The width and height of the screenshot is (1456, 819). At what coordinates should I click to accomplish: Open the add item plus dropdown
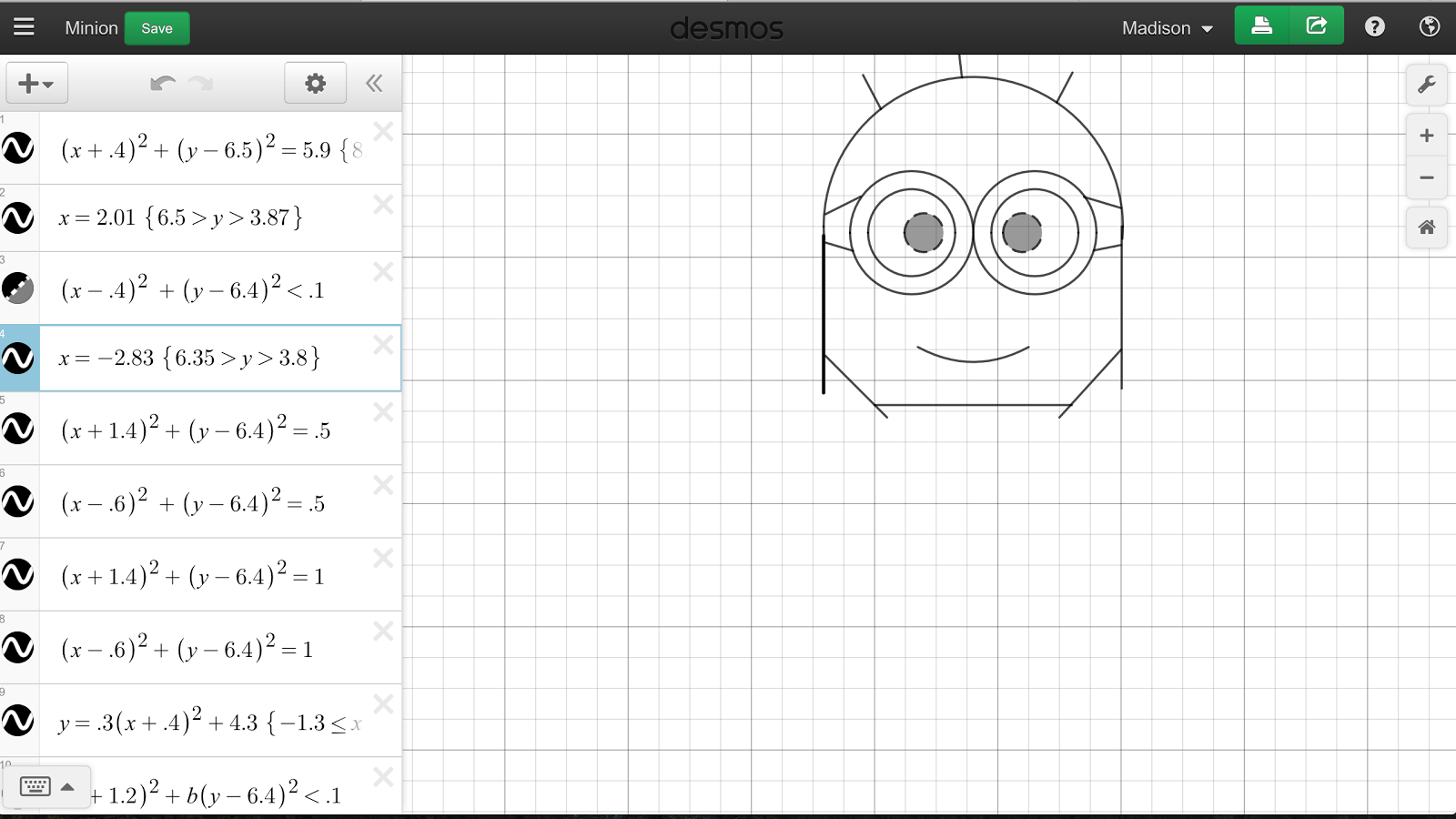[36, 84]
